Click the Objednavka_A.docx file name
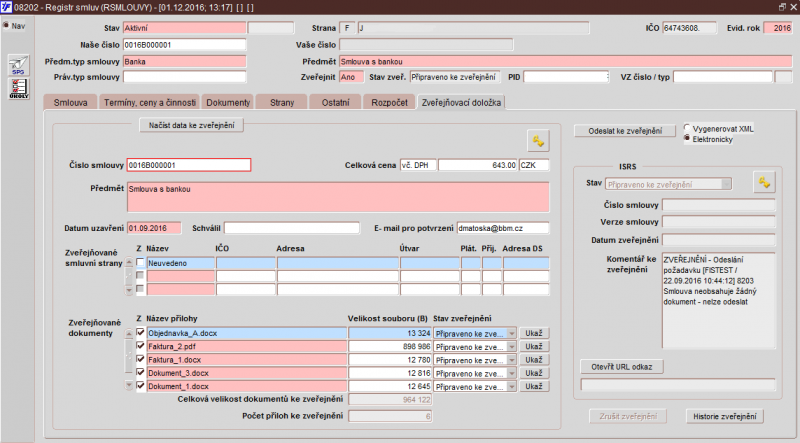 point(247,333)
